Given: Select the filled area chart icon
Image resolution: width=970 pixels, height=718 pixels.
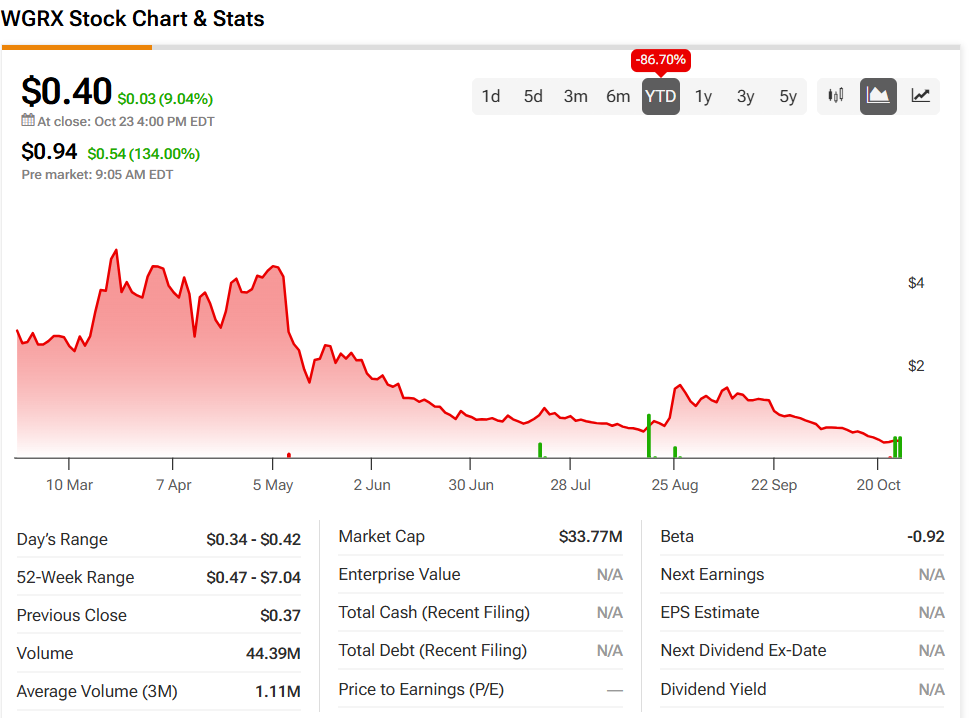Looking at the screenshot, I should tap(878, 96).
